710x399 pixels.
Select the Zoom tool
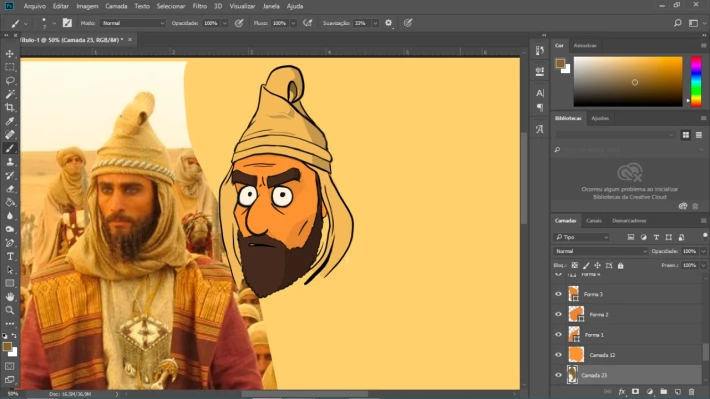10,310
